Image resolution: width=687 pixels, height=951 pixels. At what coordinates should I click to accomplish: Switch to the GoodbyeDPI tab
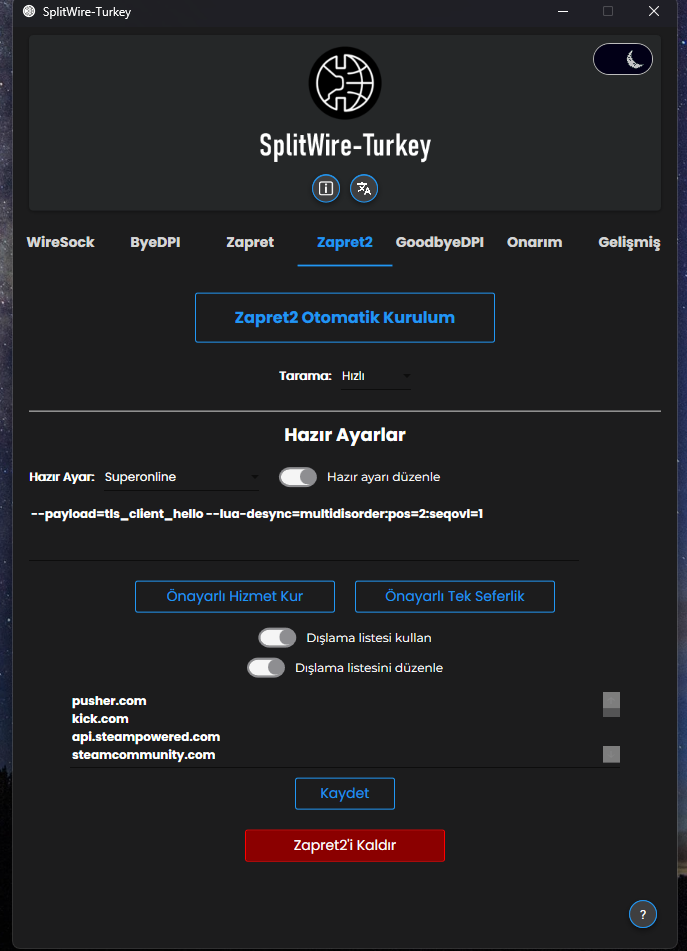coord(440,242)
